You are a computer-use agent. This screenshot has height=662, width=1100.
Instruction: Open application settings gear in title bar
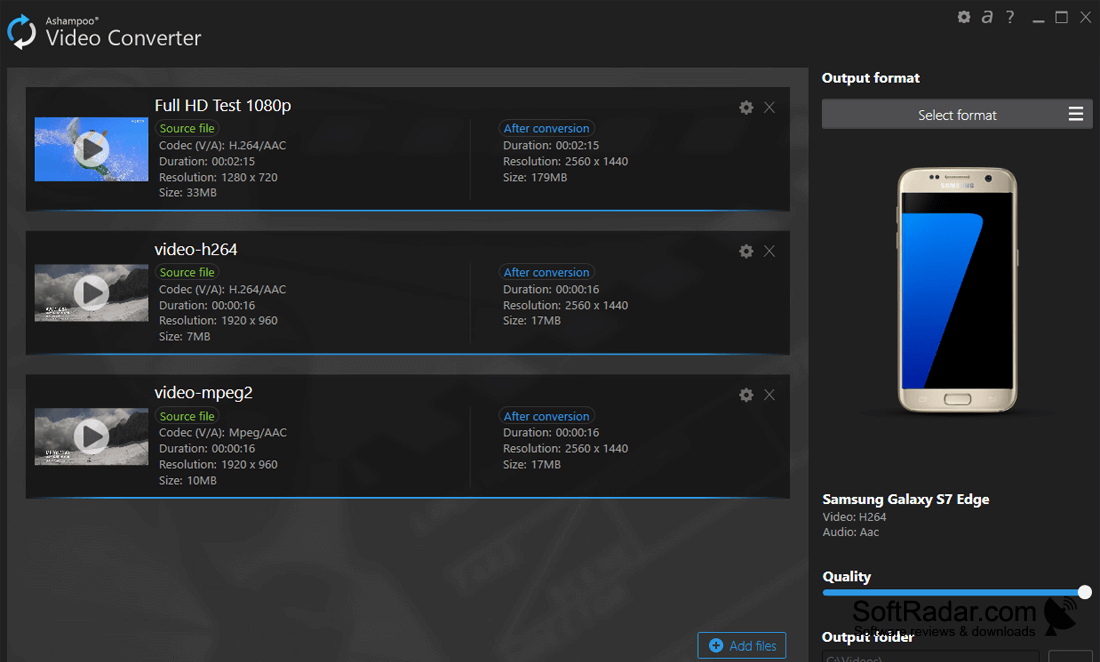[964, 17]
